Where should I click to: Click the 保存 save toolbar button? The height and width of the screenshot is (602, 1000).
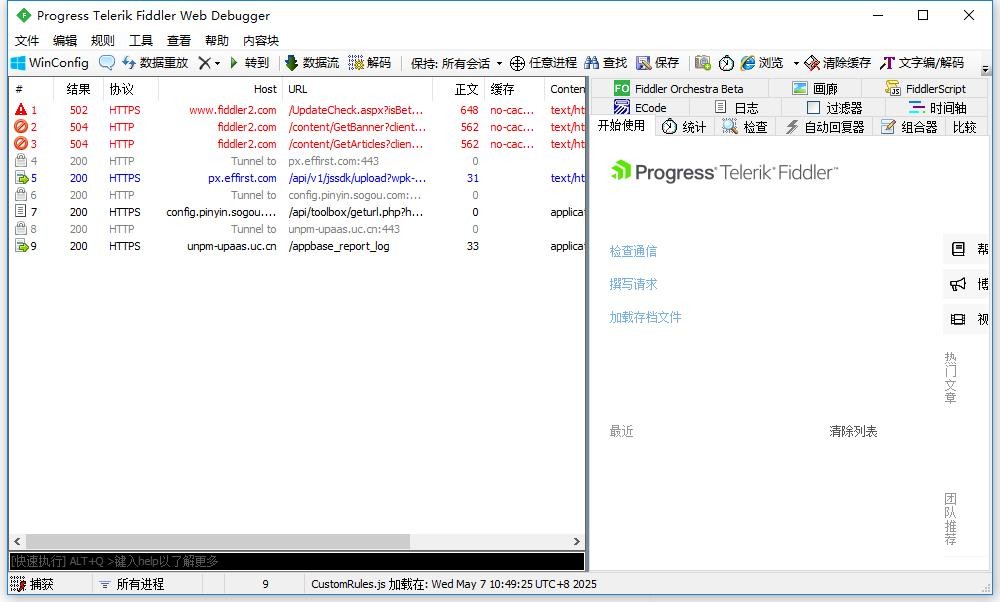pyautogui.click(x=658, y=62)
